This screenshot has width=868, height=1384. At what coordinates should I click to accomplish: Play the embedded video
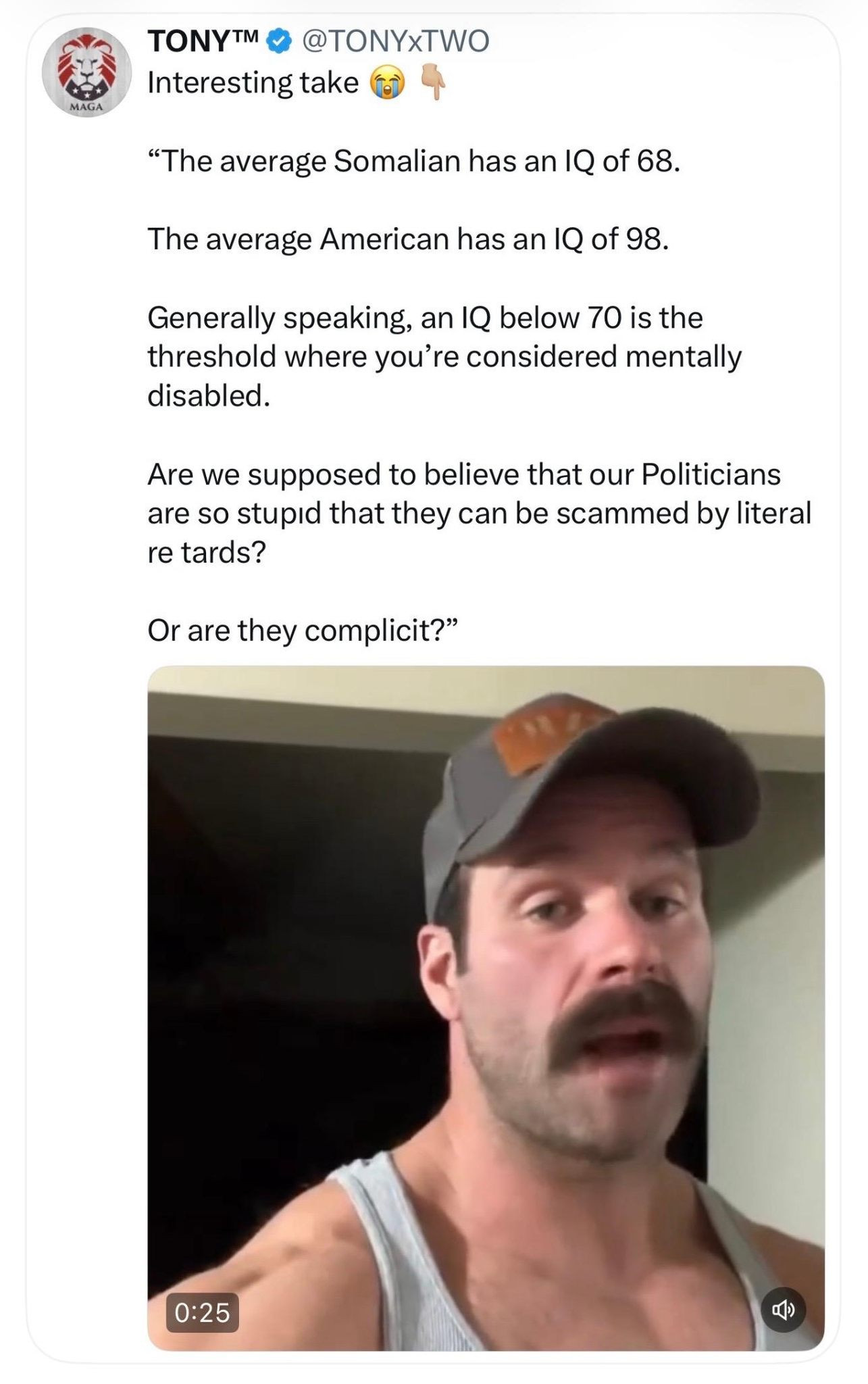tap(486, 1007)
